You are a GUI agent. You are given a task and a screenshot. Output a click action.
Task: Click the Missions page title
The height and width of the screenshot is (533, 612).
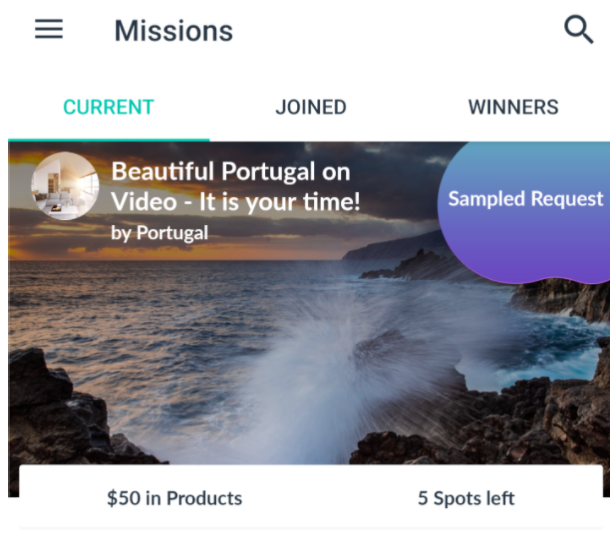point(173,31)
